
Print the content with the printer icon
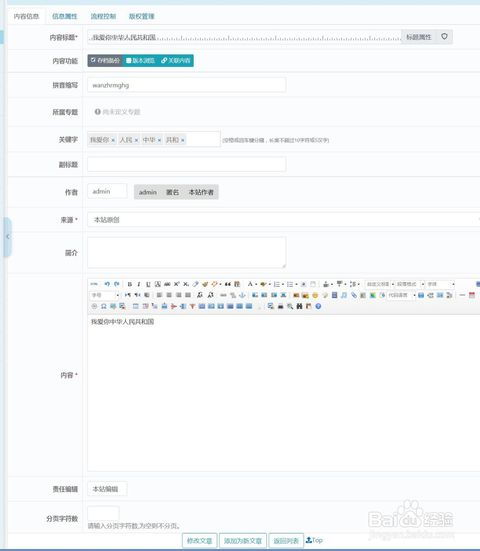click(280, 306)
